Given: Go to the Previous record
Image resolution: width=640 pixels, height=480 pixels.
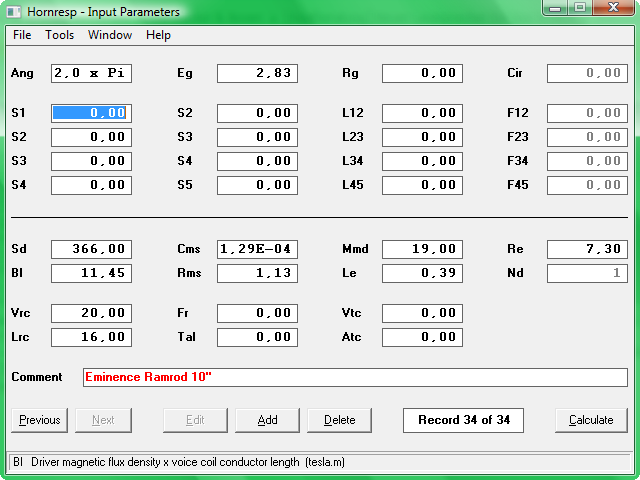Looking at the screenshot, I should point(40,420).
